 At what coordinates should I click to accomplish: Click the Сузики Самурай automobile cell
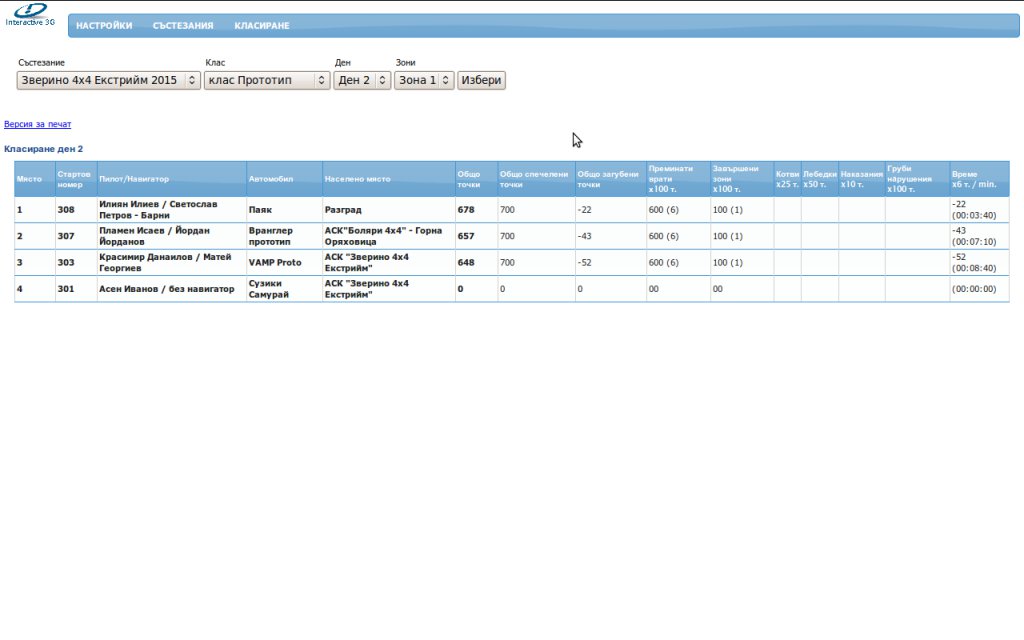(274, 289)
